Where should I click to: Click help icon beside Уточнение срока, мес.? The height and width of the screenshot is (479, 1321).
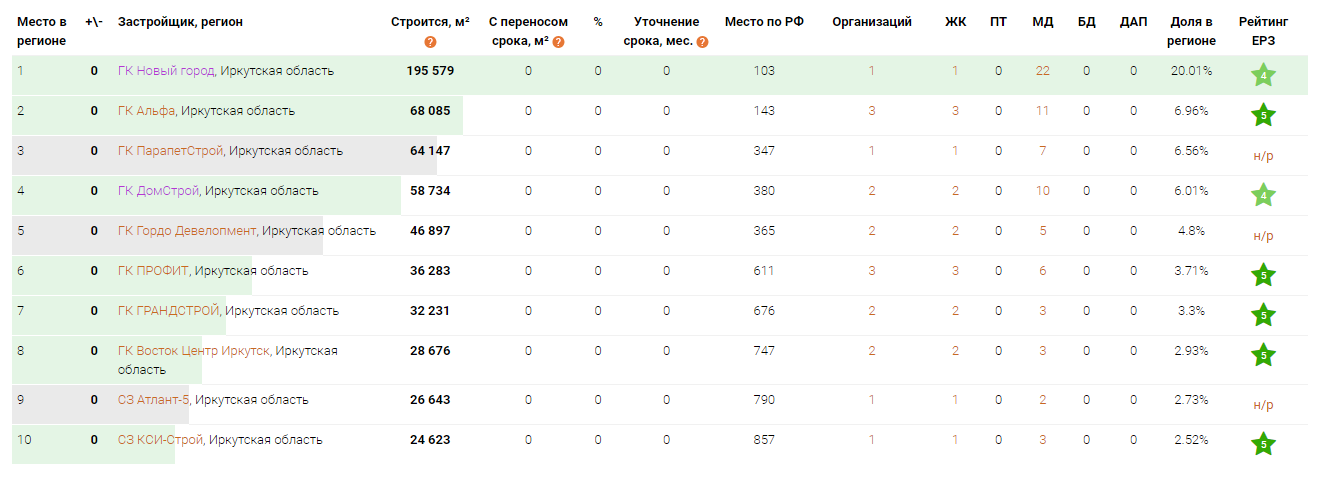[702, 42]
